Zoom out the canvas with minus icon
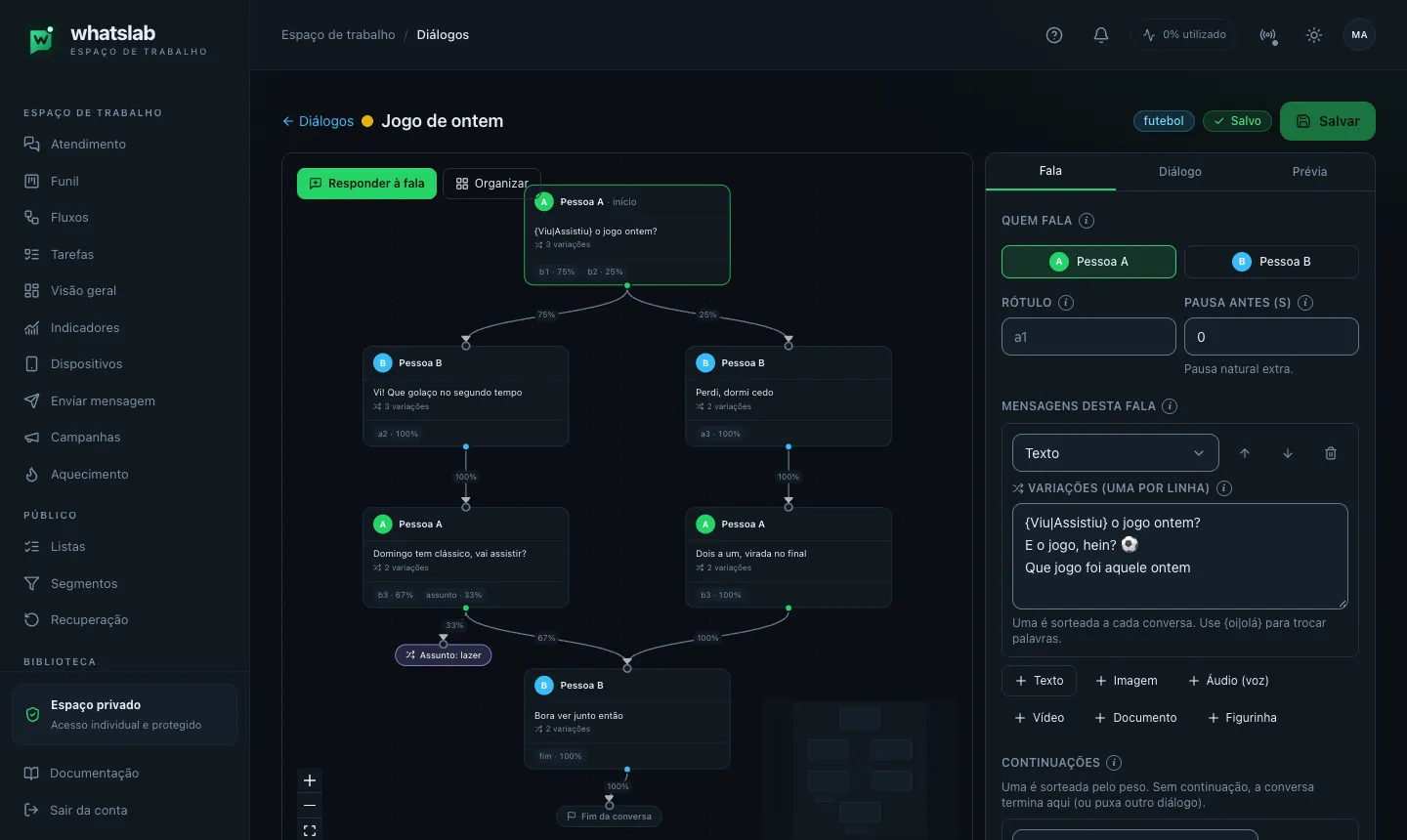Image resolution: width=1407 pixels, height=840 pixels. point(310,806)
